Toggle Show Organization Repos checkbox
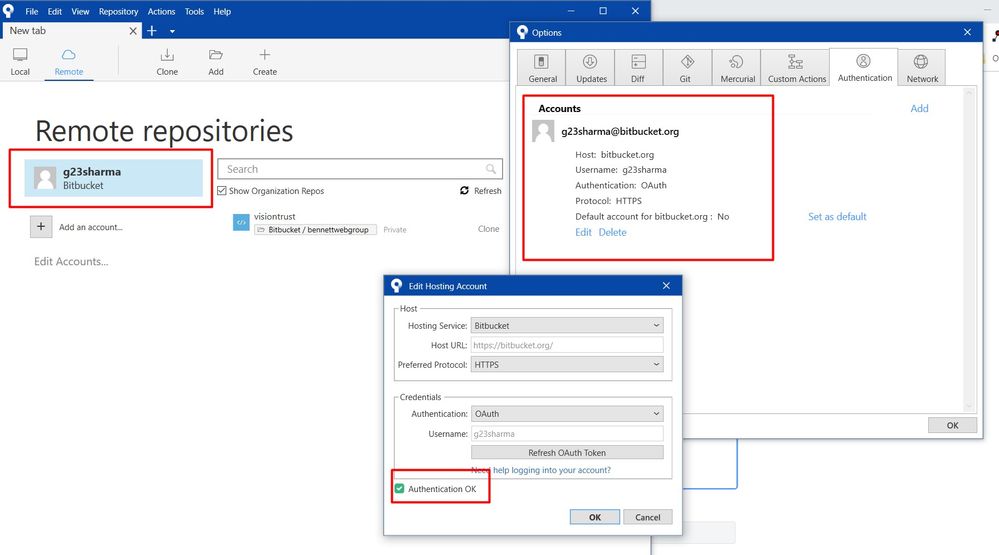Viewport: 999px width, 555px height. click(222, 191)
